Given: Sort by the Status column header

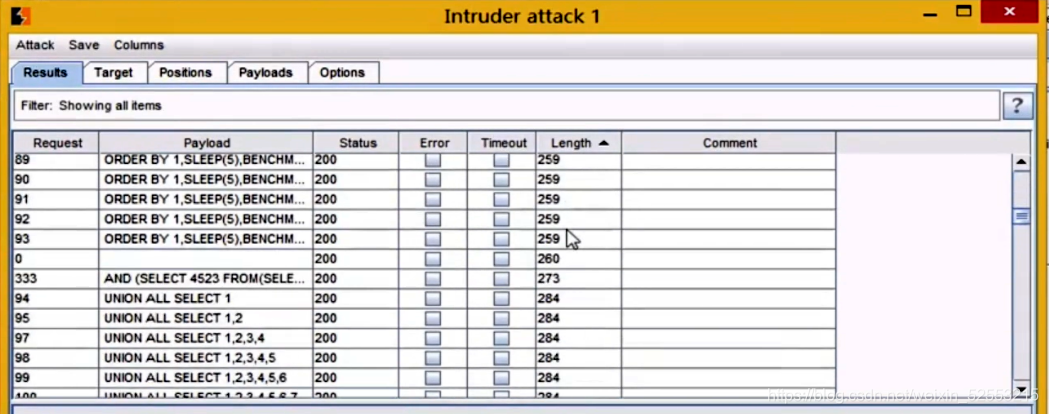Looking at the screenshot, I should point(357,143).
